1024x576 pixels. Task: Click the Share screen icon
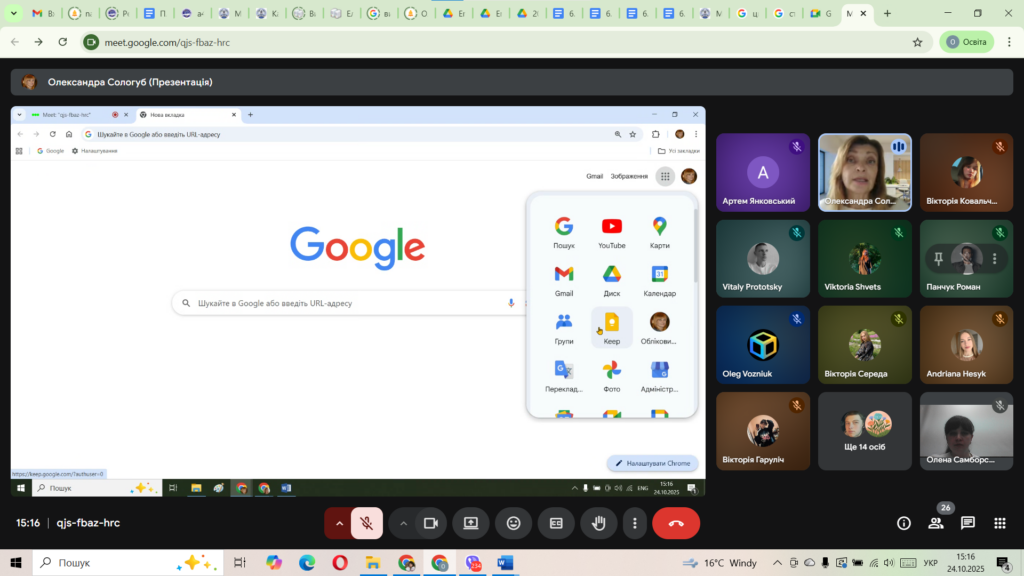470,523
